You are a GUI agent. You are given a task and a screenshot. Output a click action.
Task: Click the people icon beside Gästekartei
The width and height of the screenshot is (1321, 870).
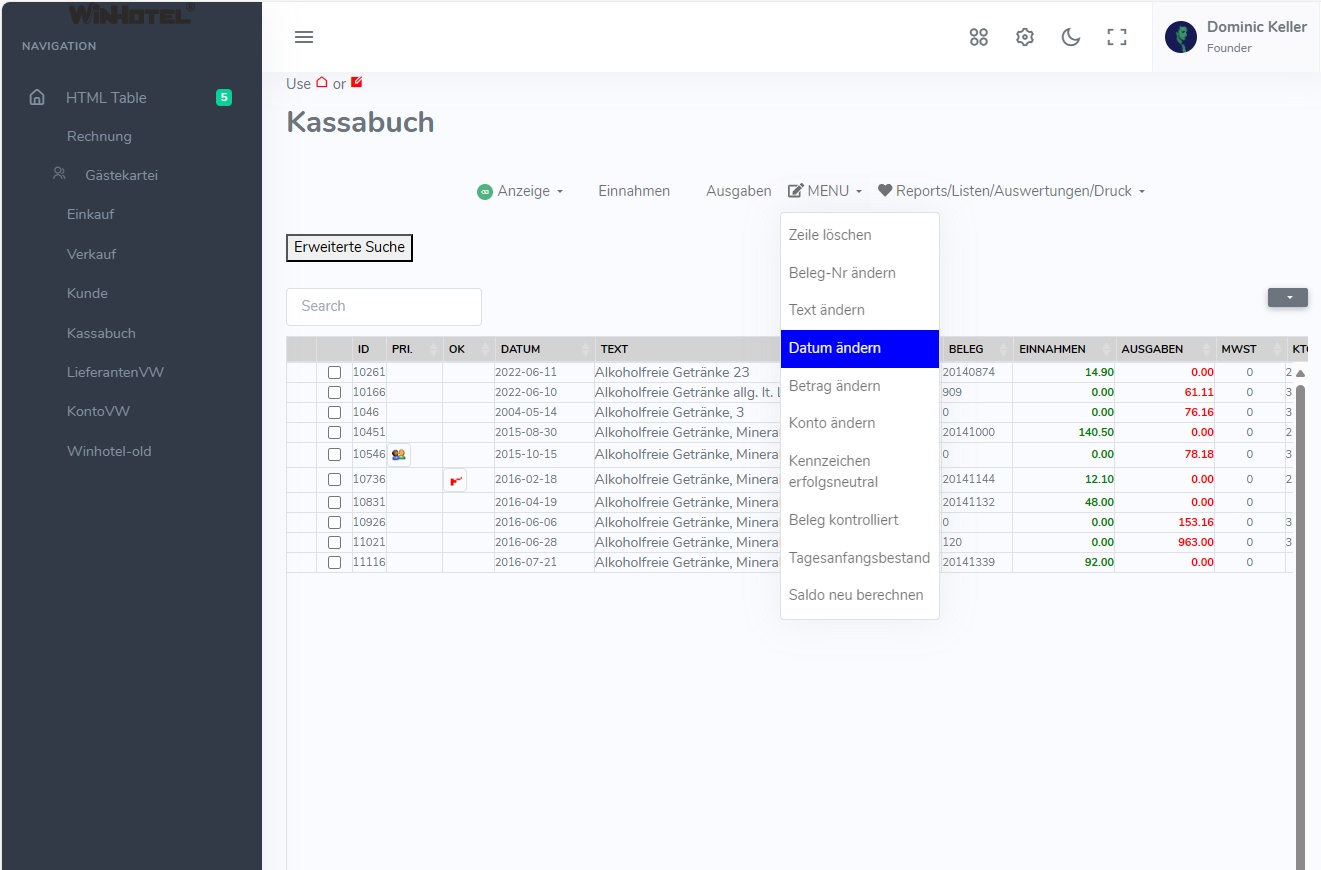(60, 174)
